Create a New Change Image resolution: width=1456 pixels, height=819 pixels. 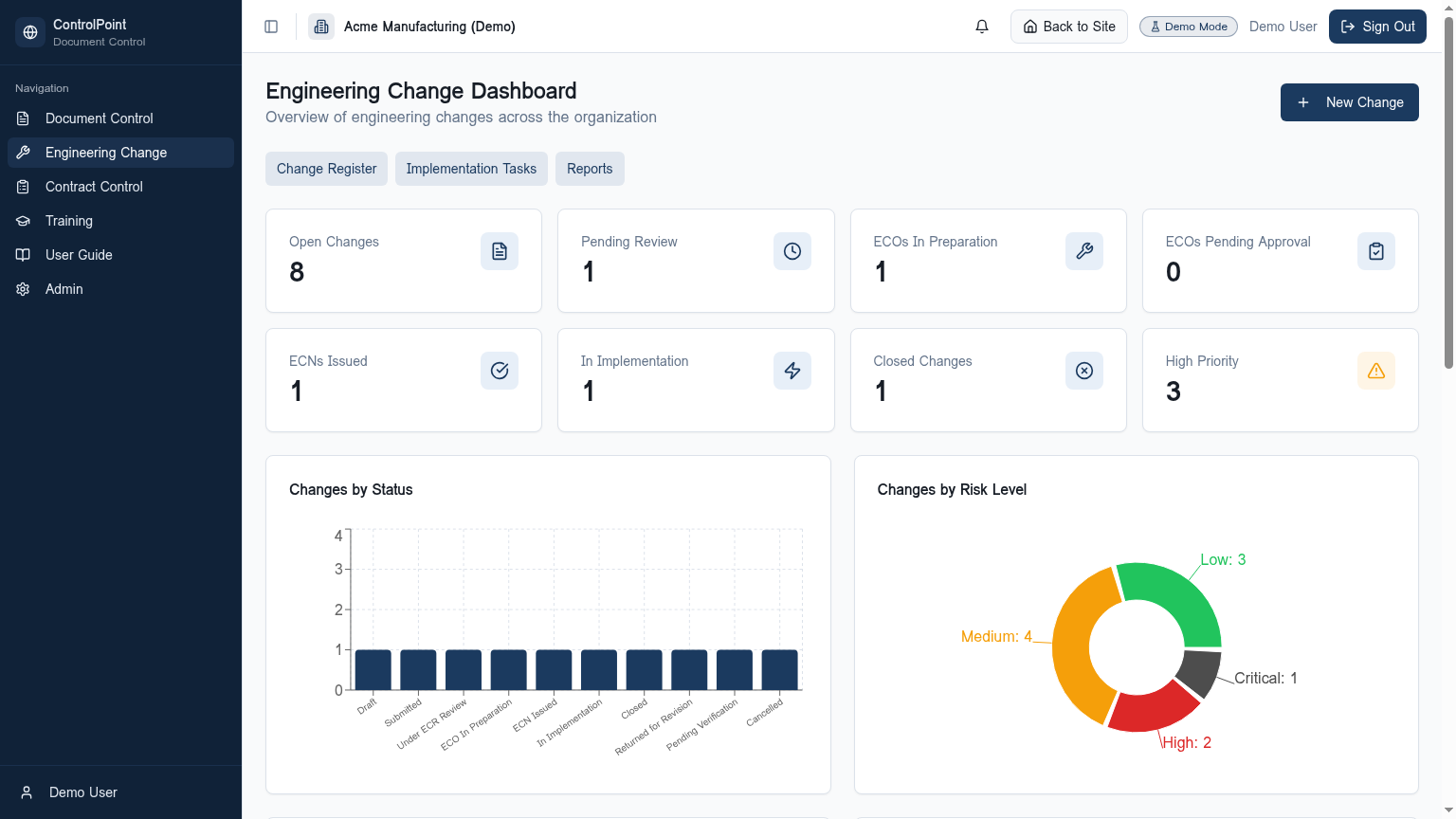coord(1350,102)
